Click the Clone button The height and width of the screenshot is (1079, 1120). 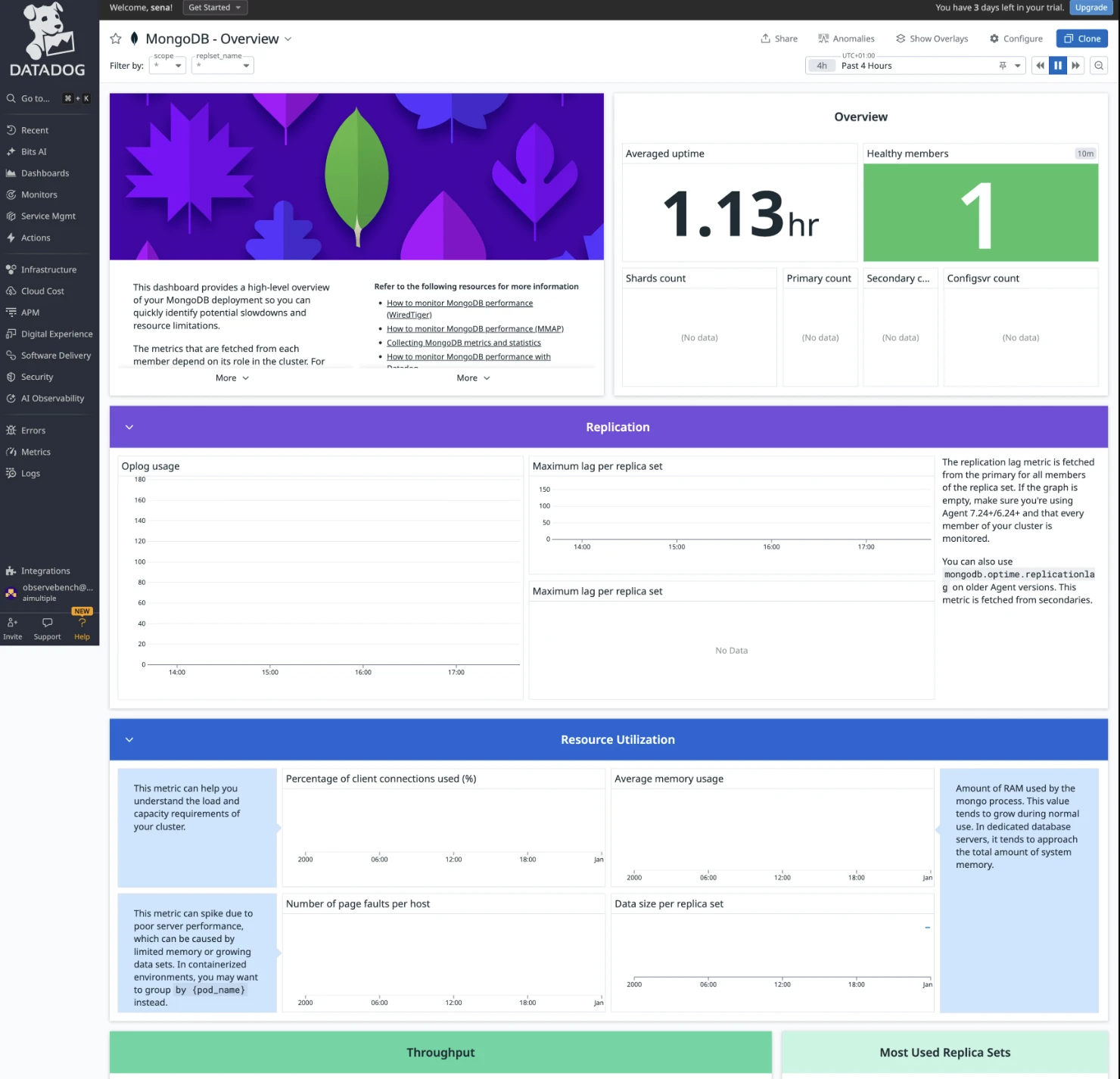1082,39
